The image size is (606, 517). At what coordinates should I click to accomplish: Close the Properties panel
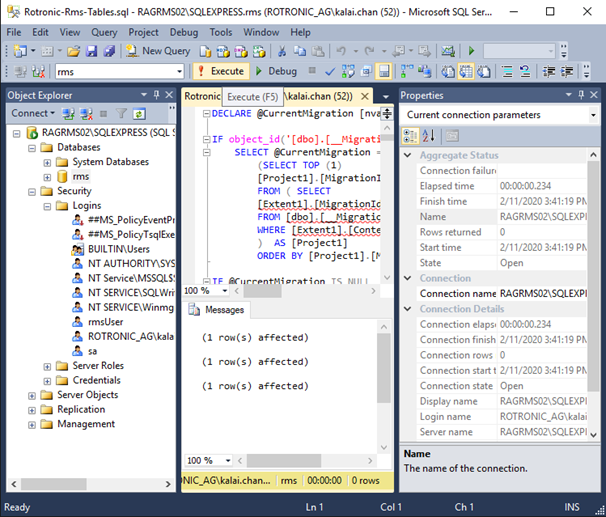coord(594,95)
